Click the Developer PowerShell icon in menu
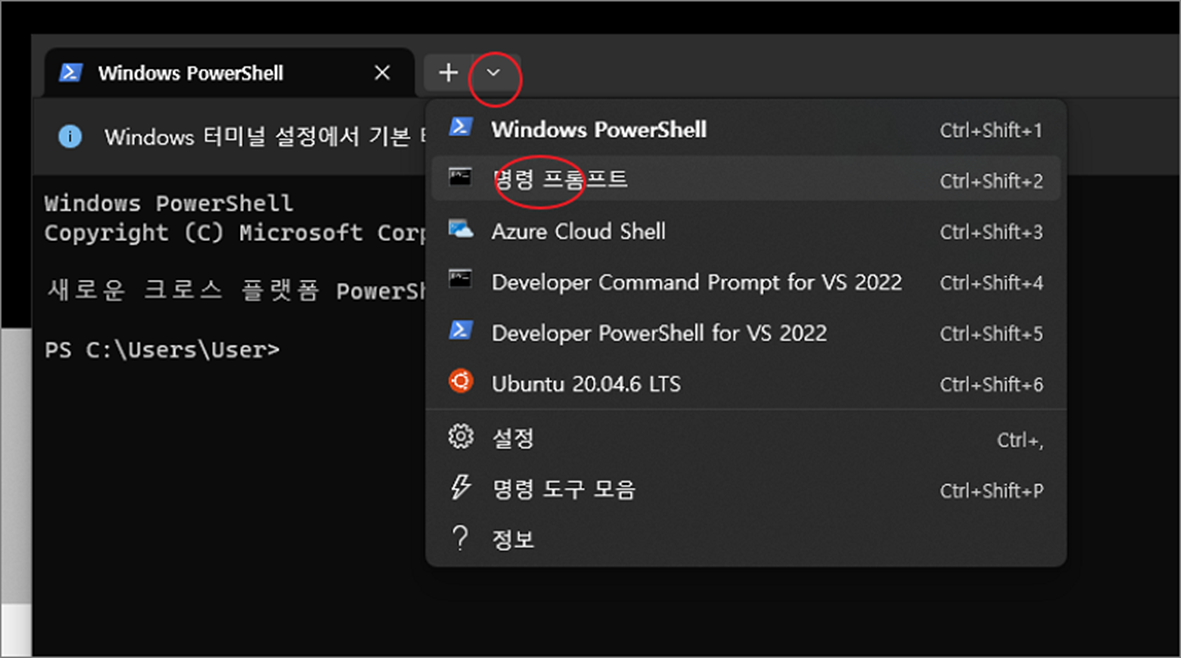1181x658 pixels. click(x=461, y=330)
